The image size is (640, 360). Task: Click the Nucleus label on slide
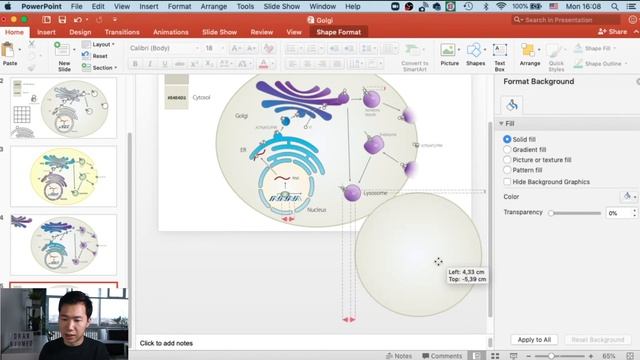point(316,209)
